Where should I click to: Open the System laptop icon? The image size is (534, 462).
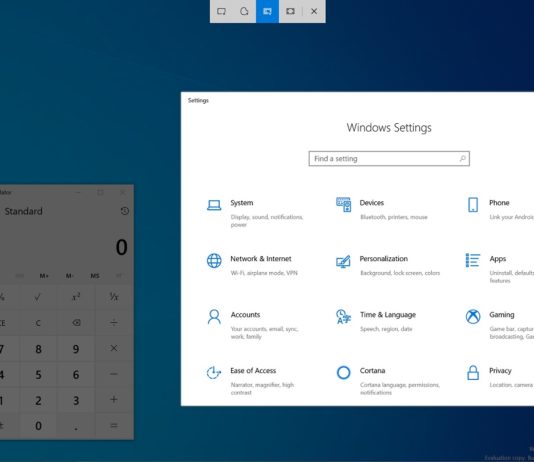point(214,205)
